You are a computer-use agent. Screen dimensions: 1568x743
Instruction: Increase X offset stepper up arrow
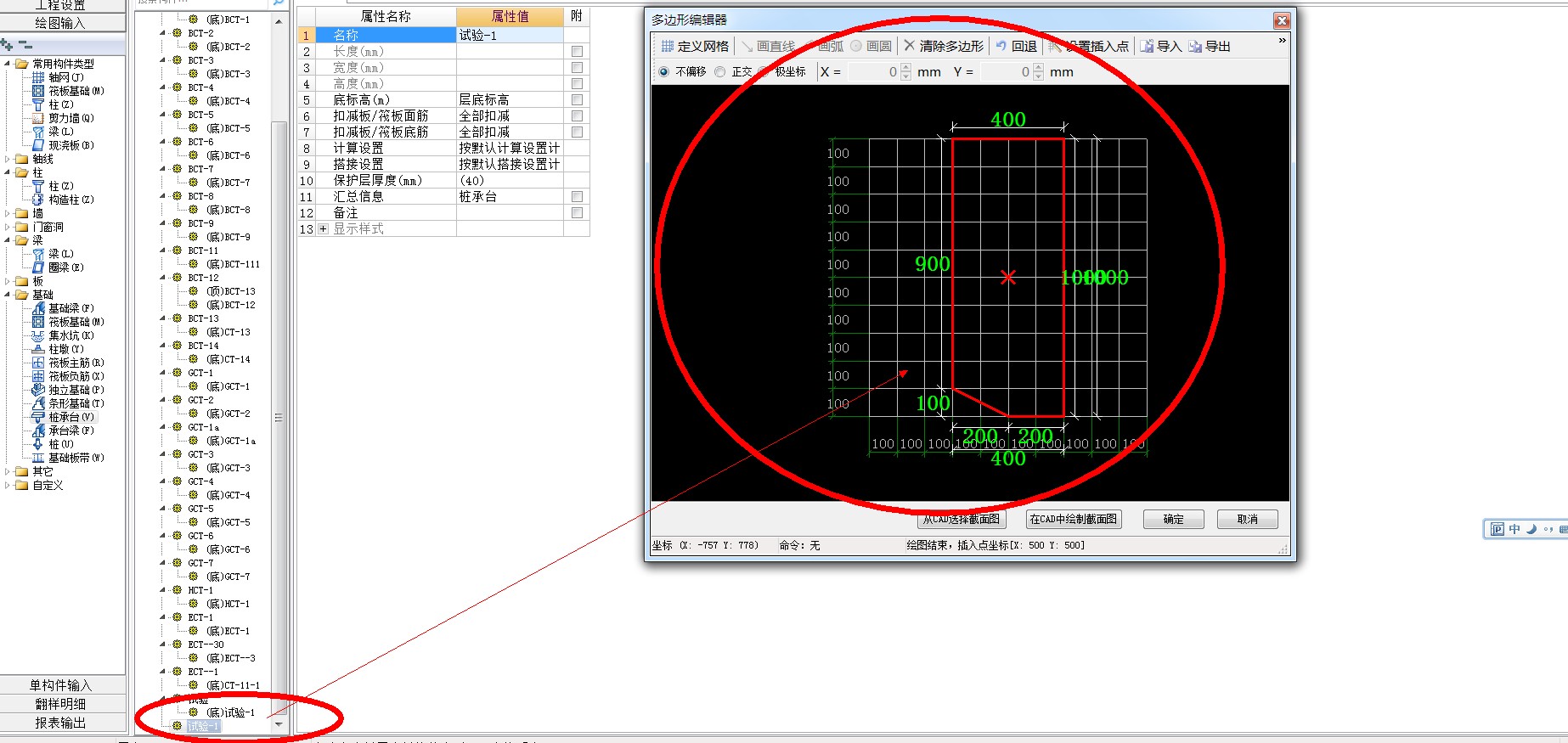tap(906, 68)
